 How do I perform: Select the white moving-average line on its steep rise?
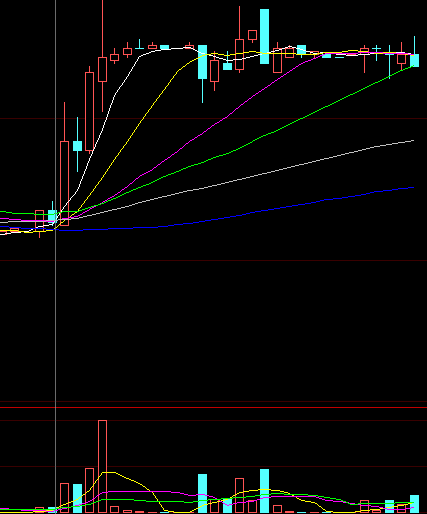[x=100, y=136]
